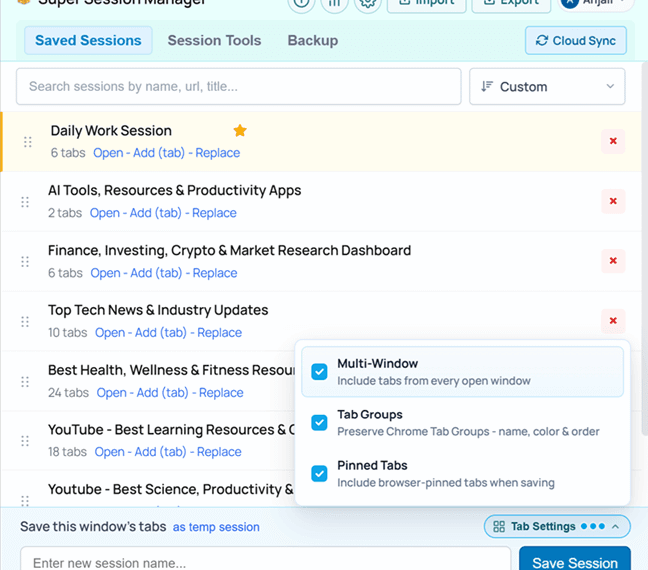Click 'Preserve Chrome Tab Groups' description text
This screenshot has height=570, width=648.
tap(468, 432)
